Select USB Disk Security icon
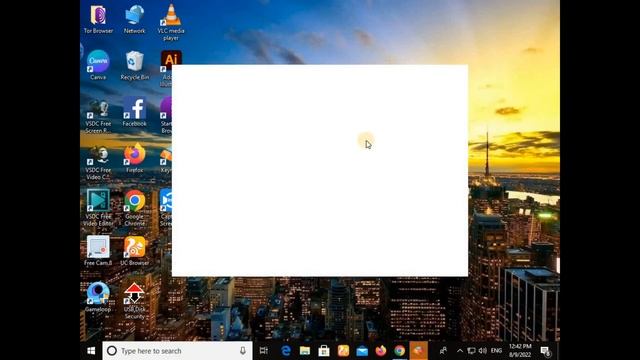Viewport: 640px width, 360px height. coord(134,301)
